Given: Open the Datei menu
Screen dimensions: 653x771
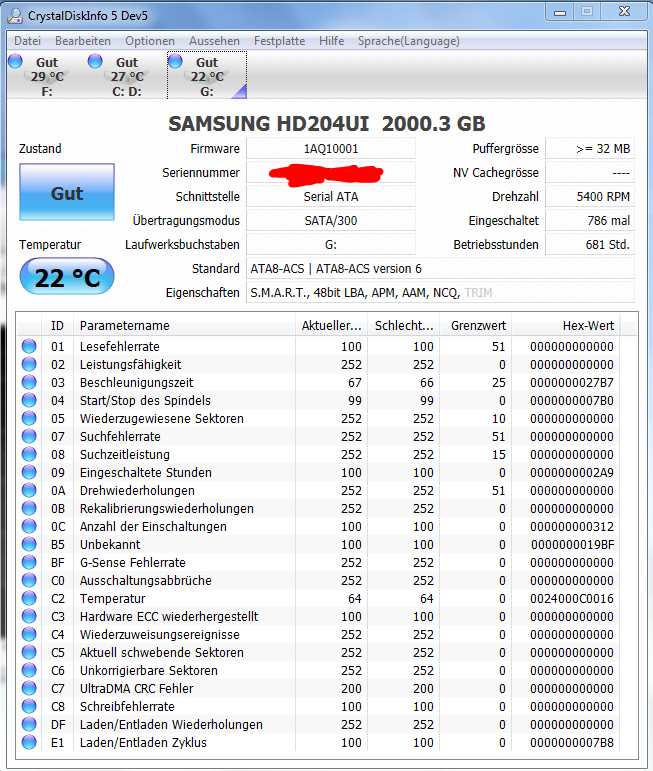Looking at the screenshot, I should 27,41.
